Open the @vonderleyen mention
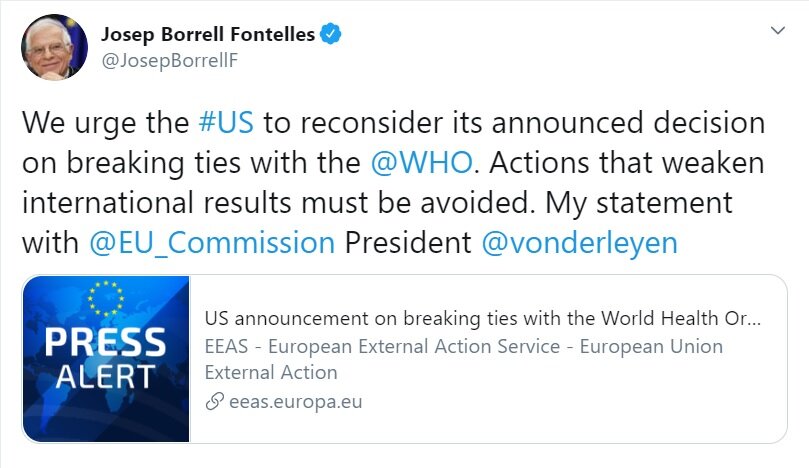 (579, 243)
